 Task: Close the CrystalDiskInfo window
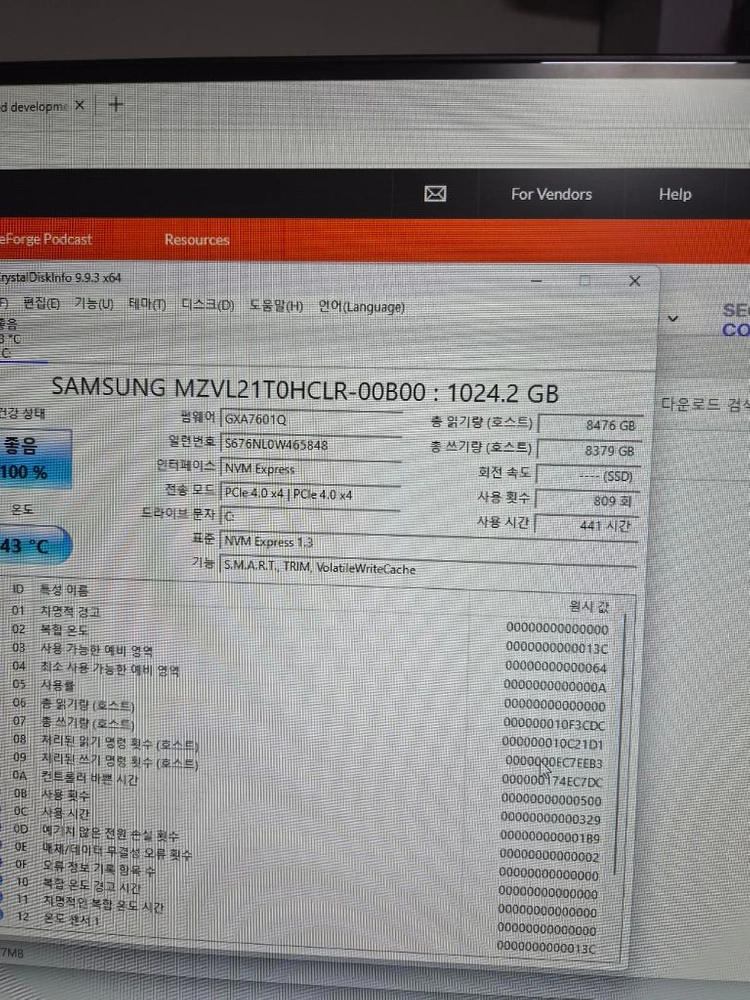point(635,281)
